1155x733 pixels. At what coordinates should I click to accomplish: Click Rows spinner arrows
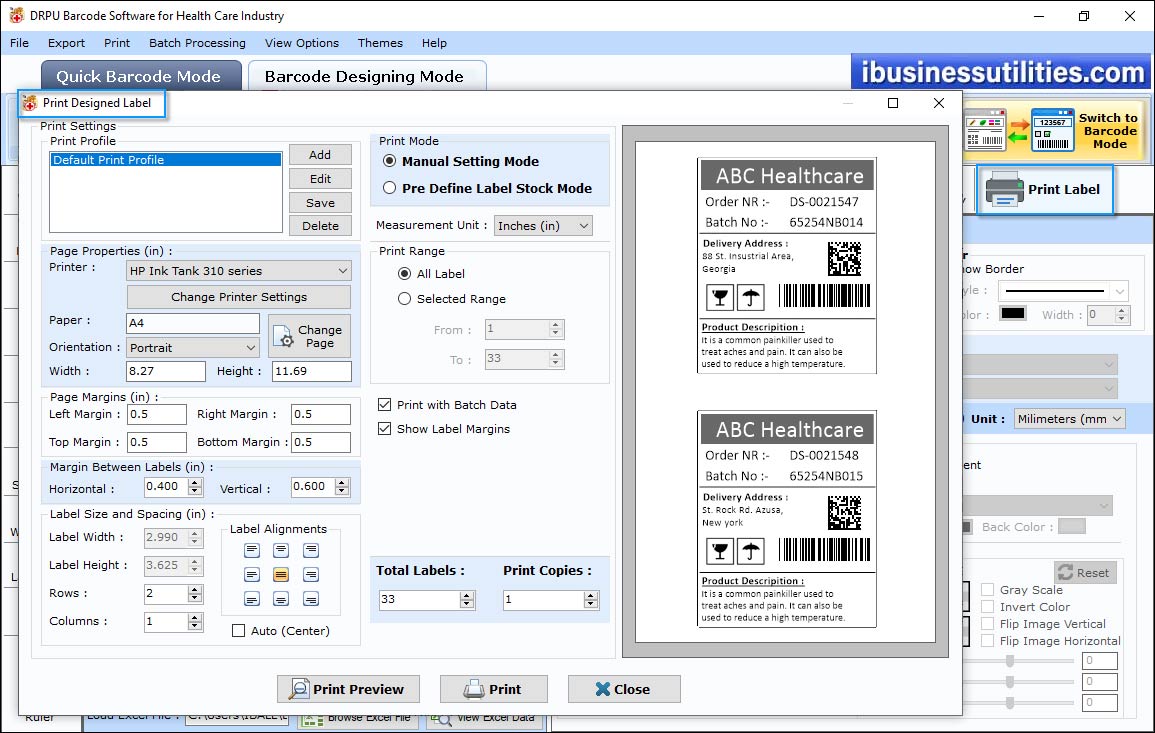[x=194, y=594]
